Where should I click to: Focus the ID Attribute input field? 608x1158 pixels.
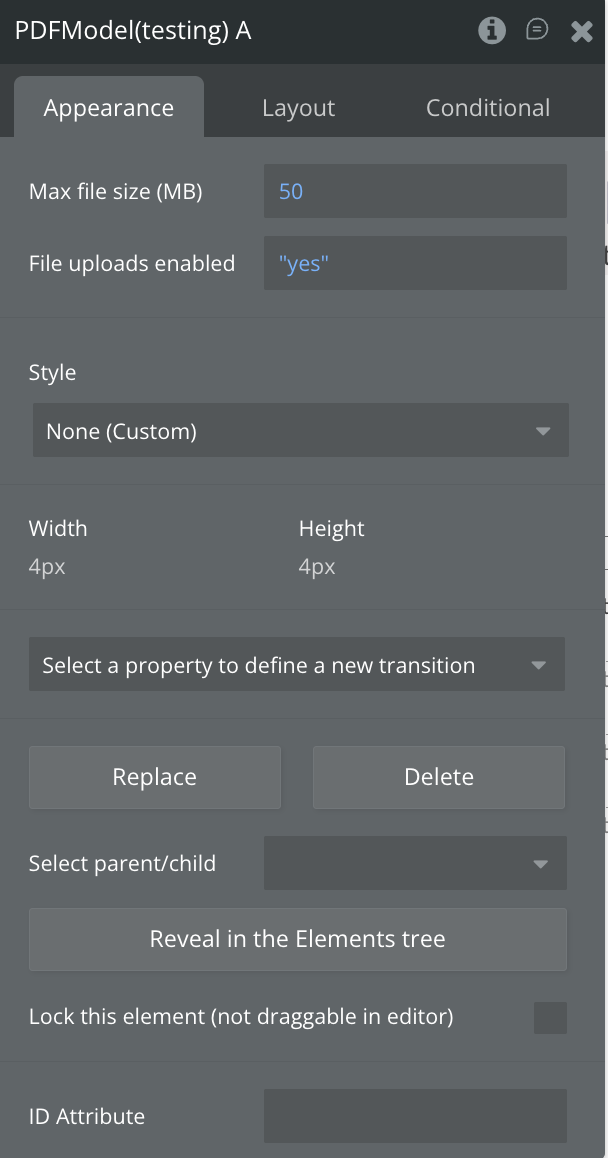tap(415, 1116)
